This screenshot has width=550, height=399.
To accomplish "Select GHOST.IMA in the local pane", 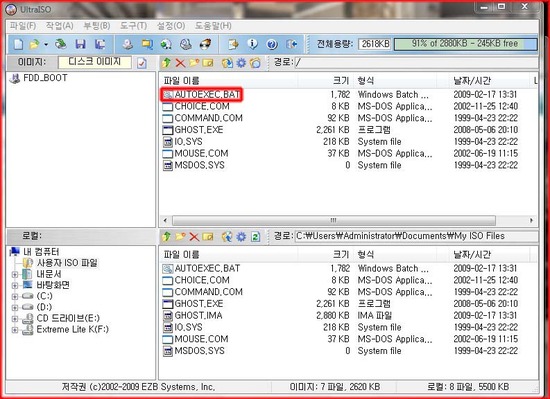I will click(x=193, y=316).
